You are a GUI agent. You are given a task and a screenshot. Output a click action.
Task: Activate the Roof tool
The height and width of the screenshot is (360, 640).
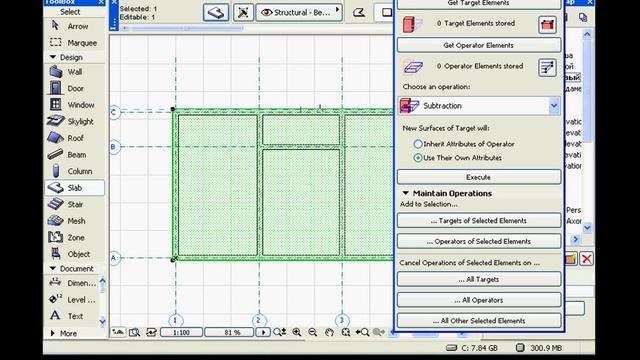[74, 138]
